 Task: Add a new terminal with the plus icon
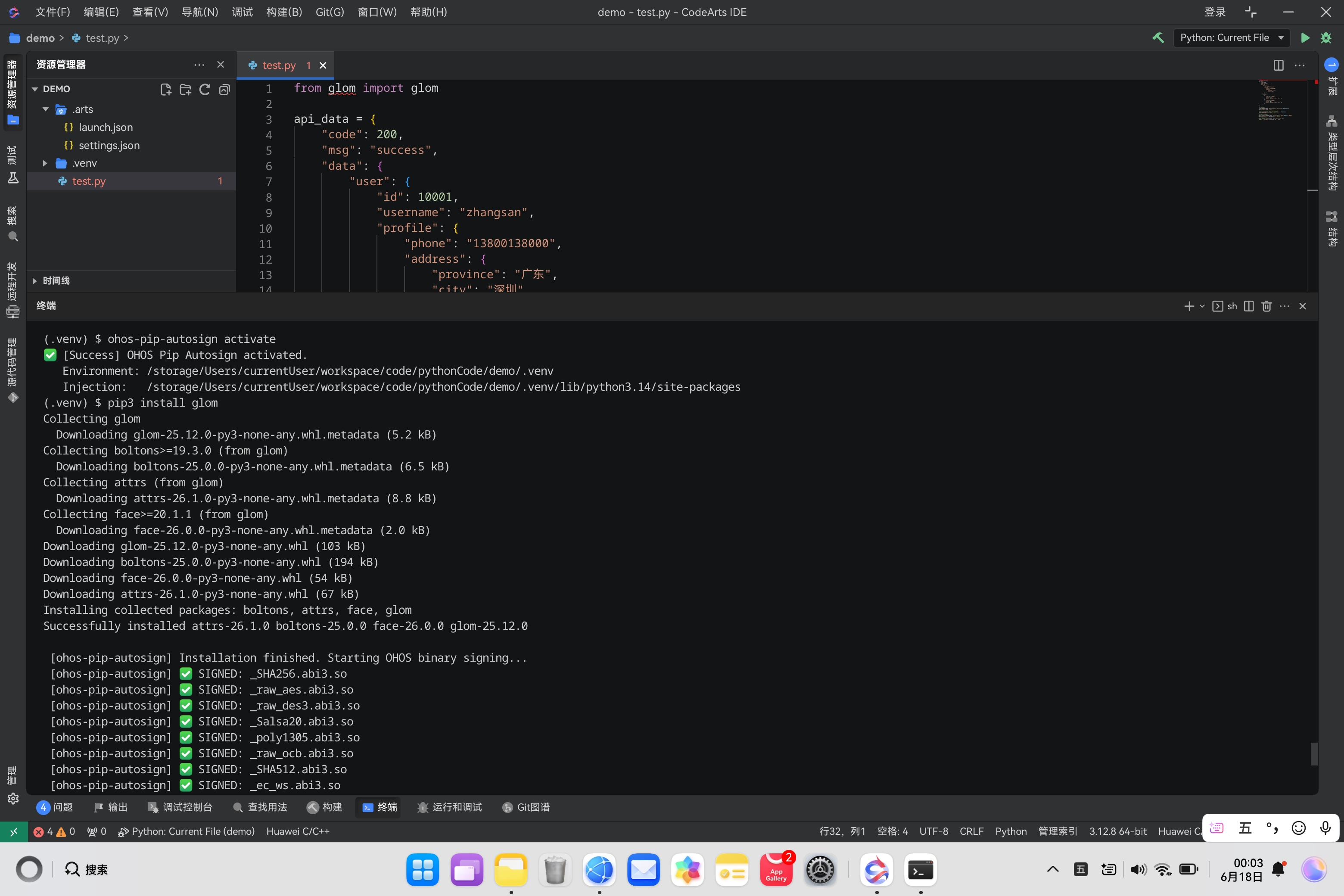click(x=1189, y=306)
